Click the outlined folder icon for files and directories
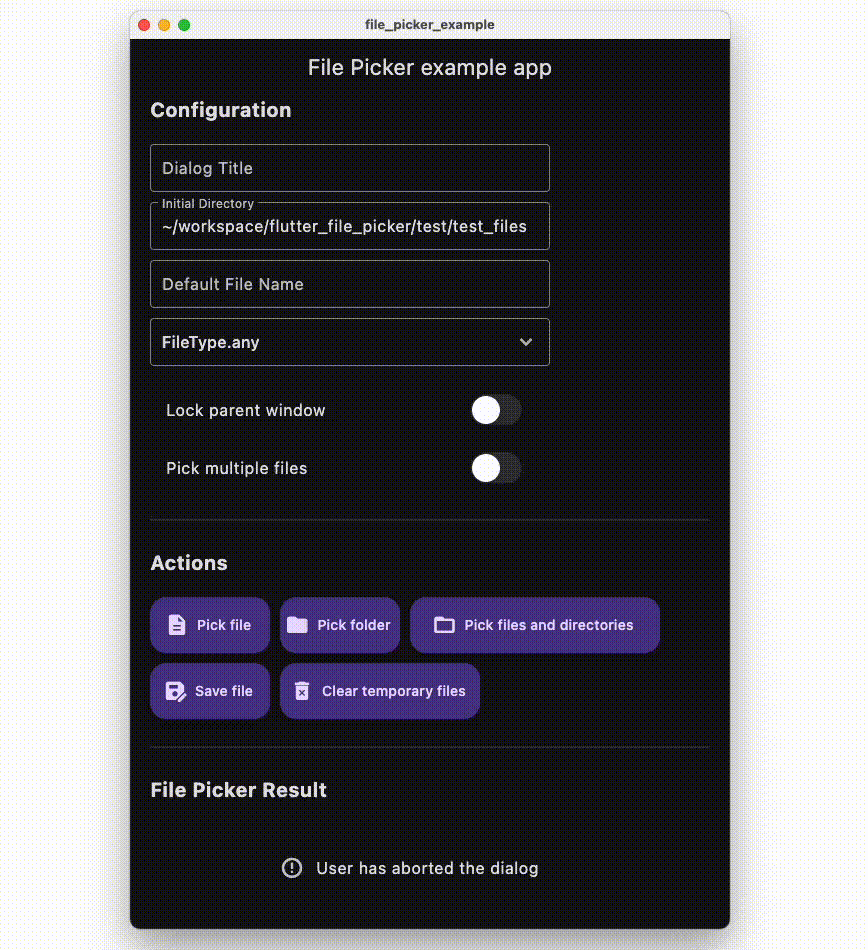The height and width of the screenshot is (950, 868). pos(444,625)
